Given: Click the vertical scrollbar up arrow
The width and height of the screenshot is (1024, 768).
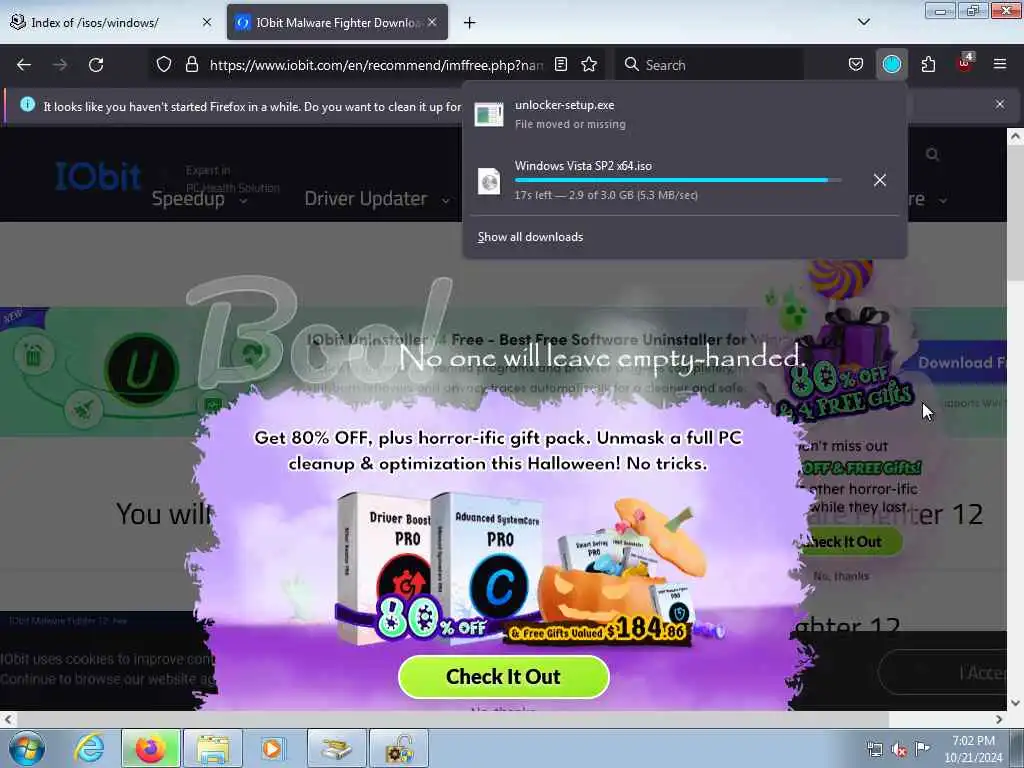Looking at the screenshot, I should click(x=1015, y=136).
